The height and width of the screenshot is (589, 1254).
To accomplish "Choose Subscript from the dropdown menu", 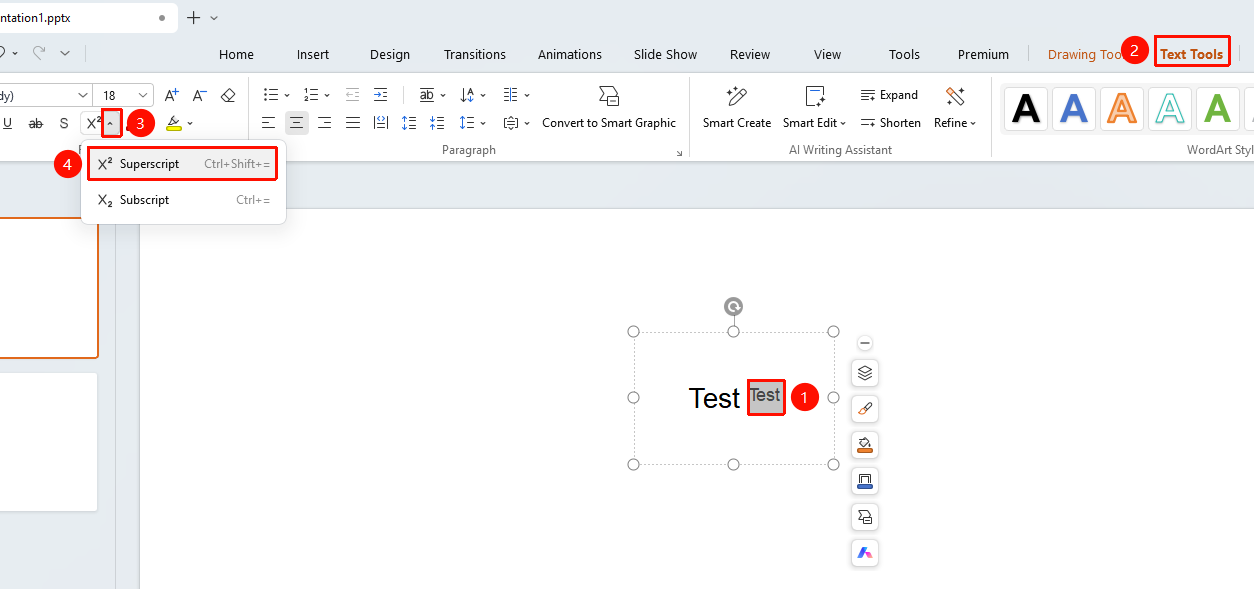I will [183, 200].
